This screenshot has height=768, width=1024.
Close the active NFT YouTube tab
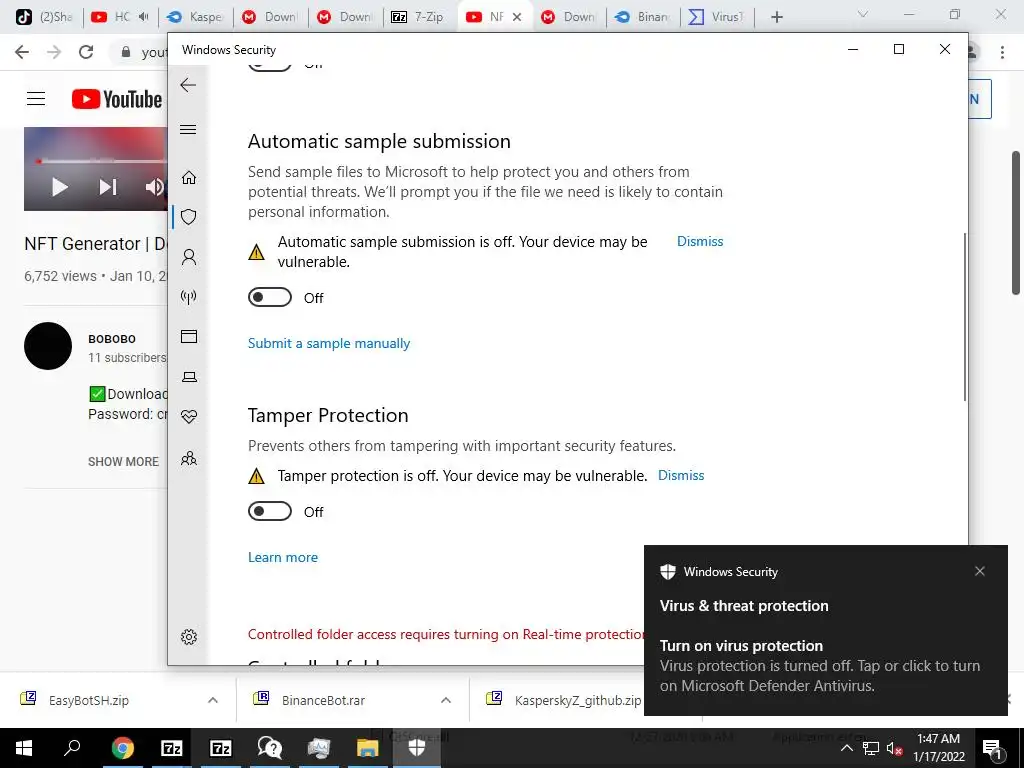coord(517,17)
